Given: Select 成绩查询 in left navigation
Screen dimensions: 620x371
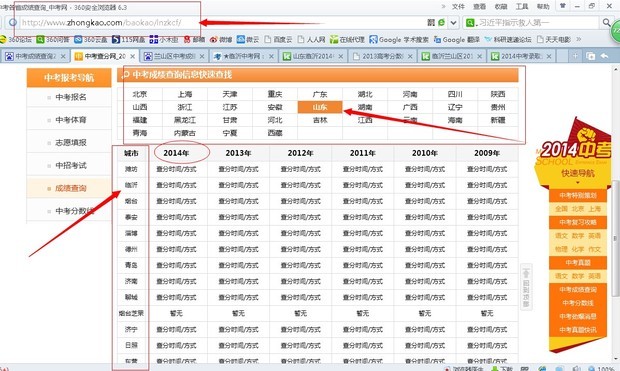Looking at the screenshot, I should [71, 188].
